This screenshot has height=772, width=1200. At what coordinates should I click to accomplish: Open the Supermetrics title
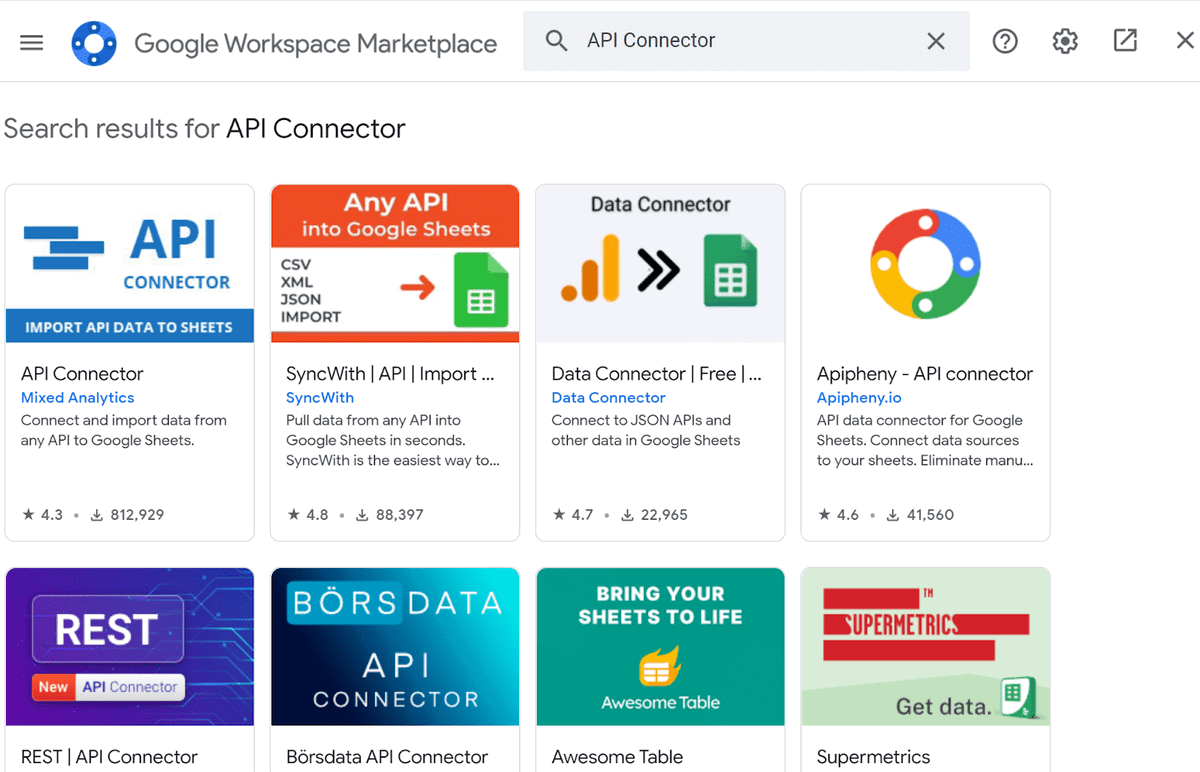[873, 757]
